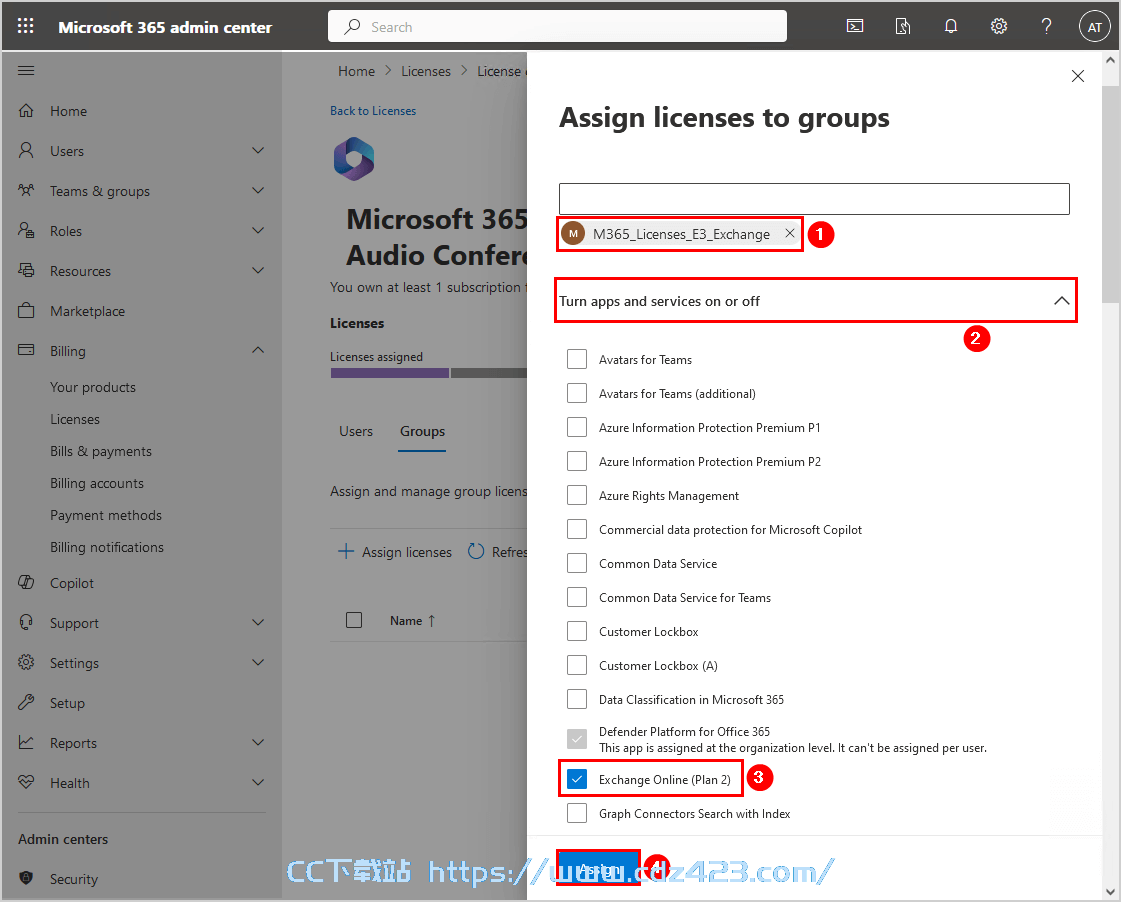Check the Customer Lockbox (A) option
1121x902 pixels.
(577, 665)
